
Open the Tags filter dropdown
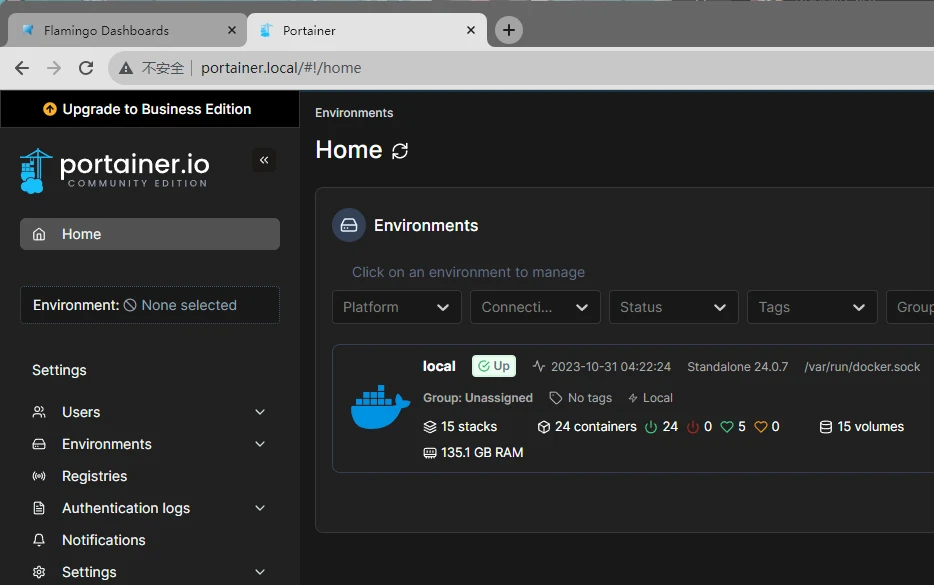[812, 307]
